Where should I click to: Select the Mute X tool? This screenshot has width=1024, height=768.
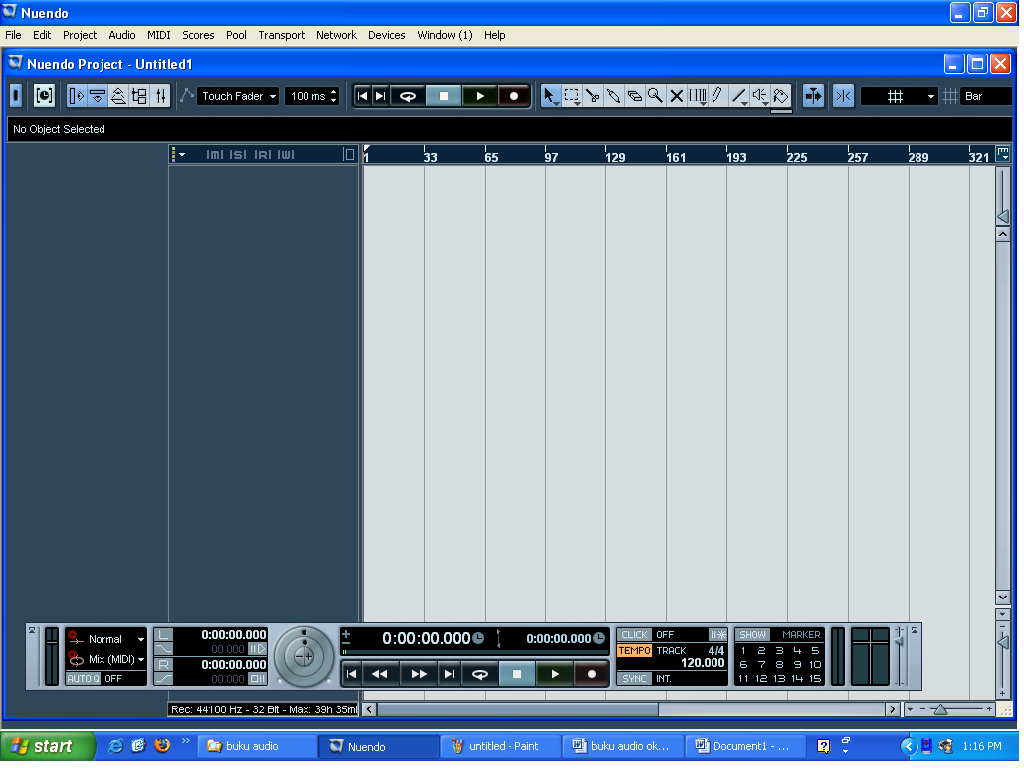point(676,96)
